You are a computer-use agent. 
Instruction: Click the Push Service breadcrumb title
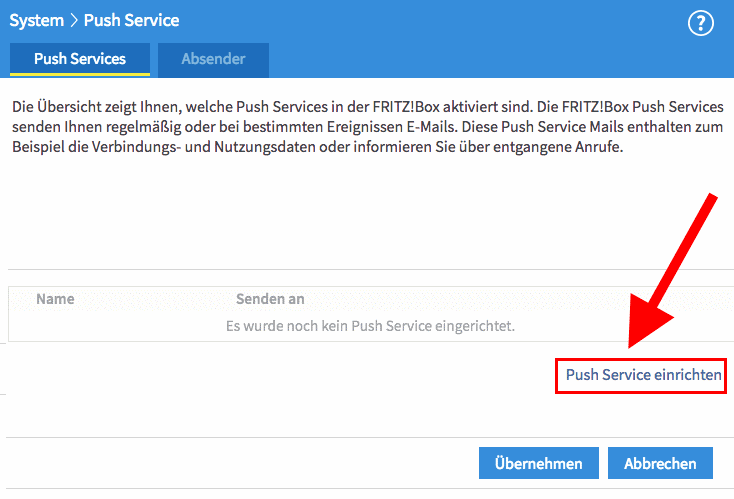[x=131, y=21]
